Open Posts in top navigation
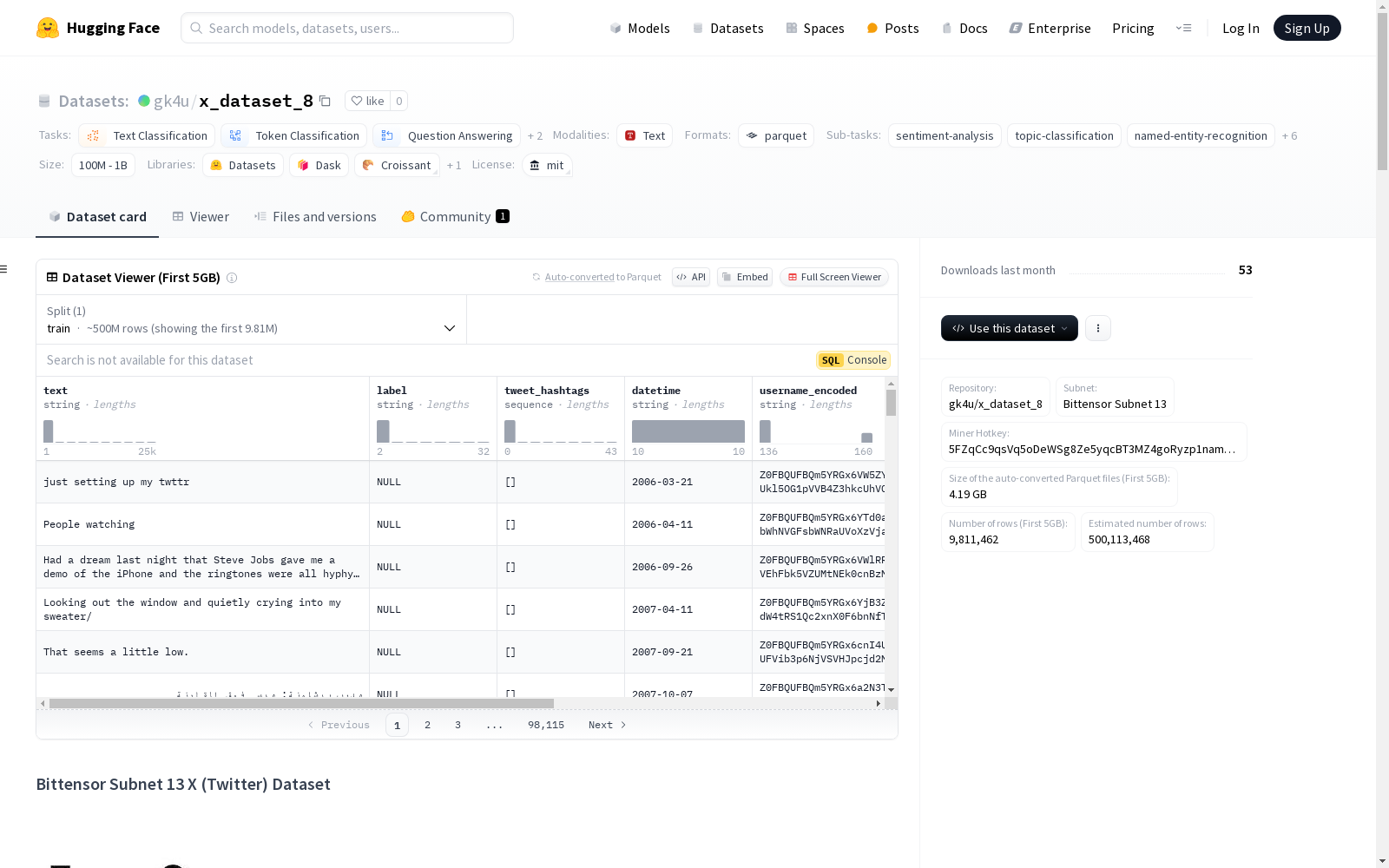Viewport: 1389px width, 868px height. click(892, 28)
